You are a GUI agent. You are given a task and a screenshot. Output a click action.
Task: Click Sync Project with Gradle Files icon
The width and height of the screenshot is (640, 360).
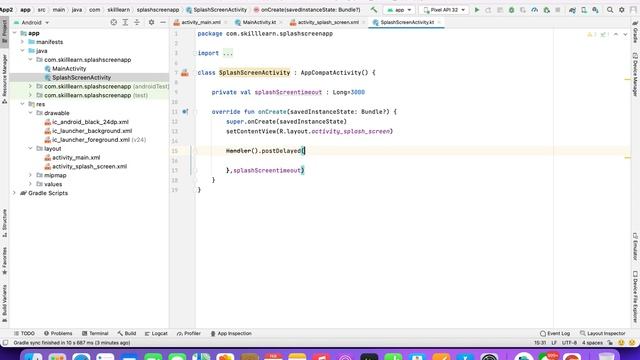(572, 10)
